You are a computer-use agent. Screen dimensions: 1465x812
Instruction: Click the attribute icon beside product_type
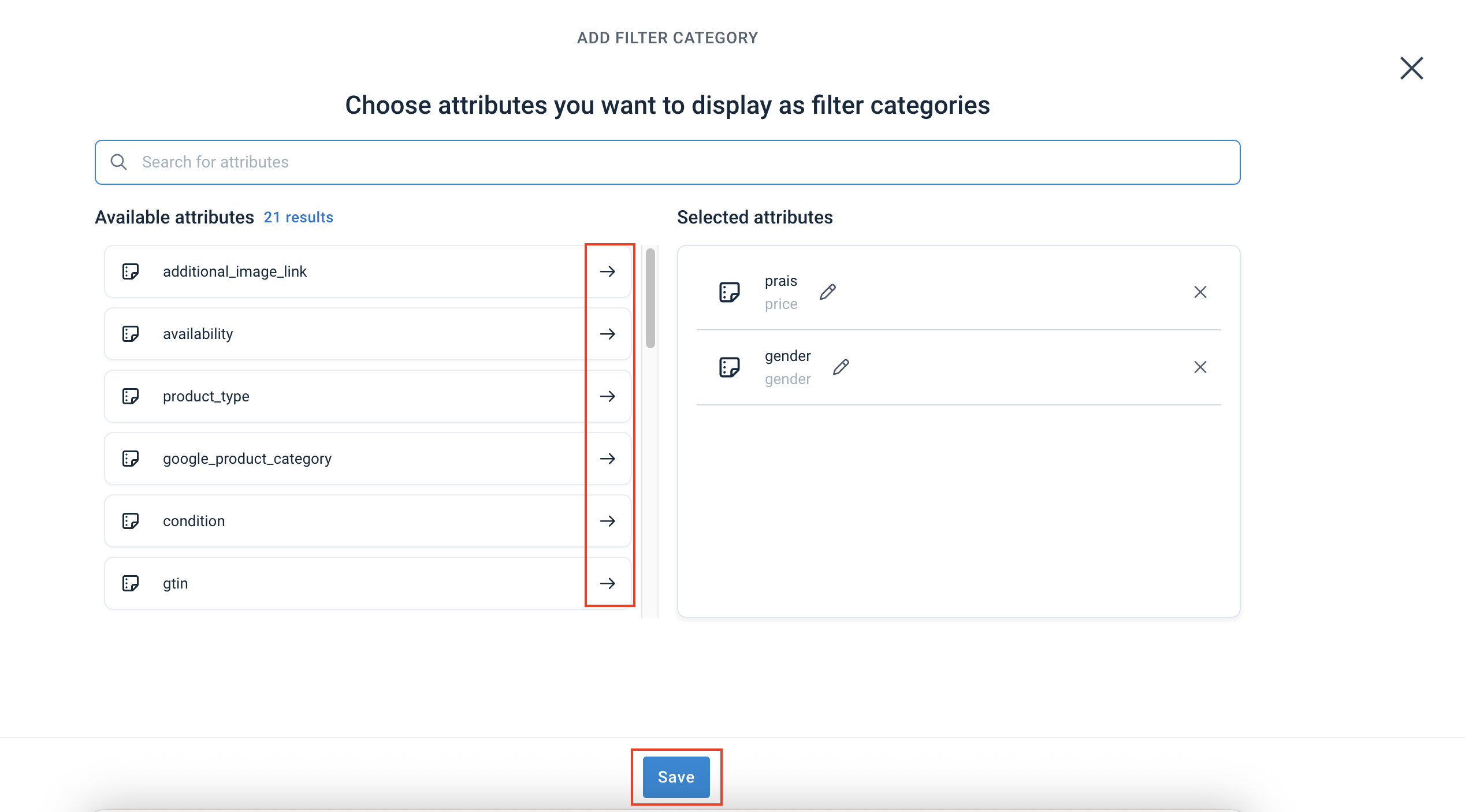(x=131, y=396)
